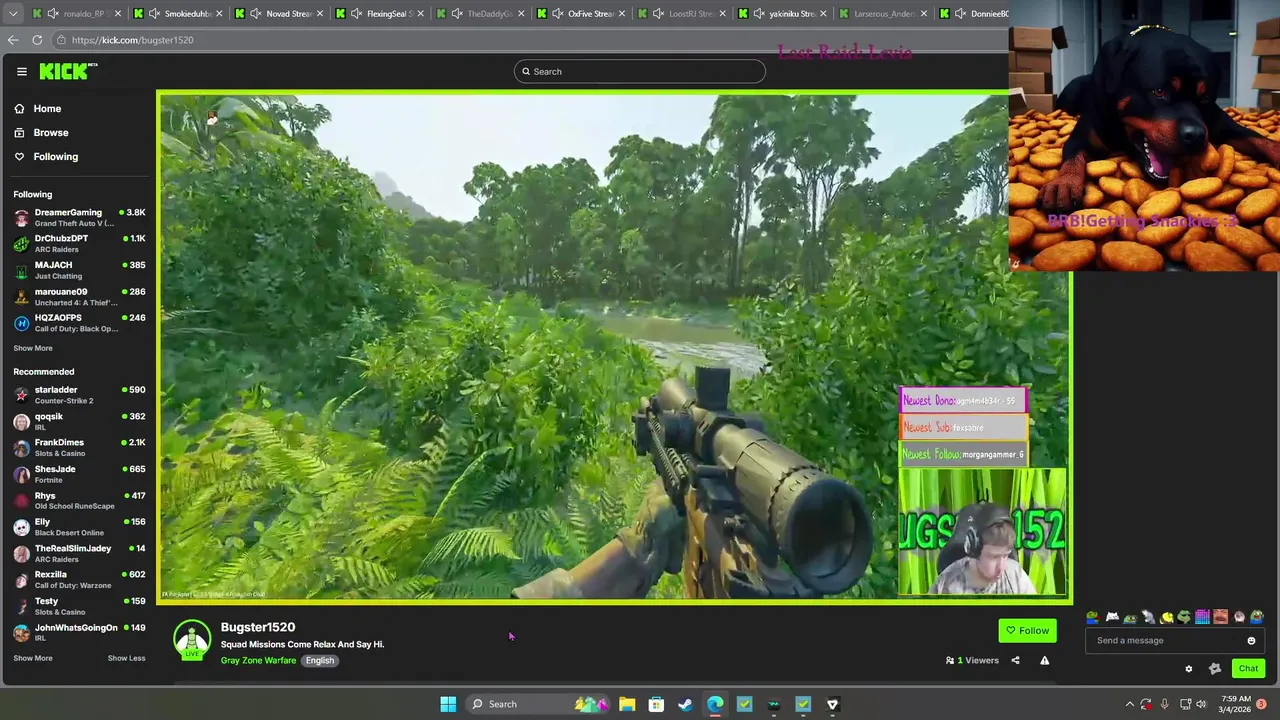Report the stream with warning icon
The height and width of the screenshot is (720, 1280).
(x=1044, y=660)
